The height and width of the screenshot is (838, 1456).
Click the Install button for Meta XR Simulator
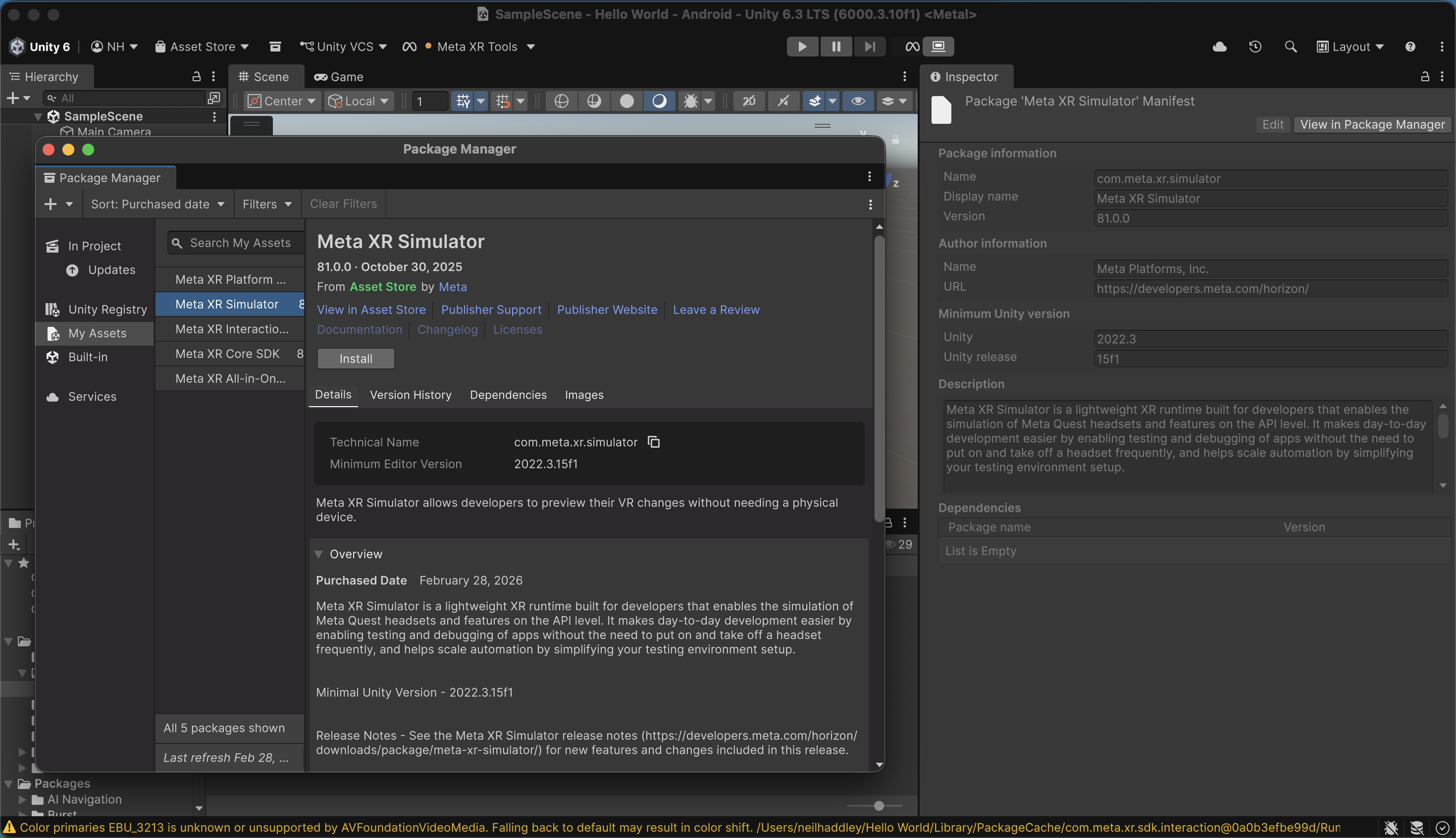[356, 359]
